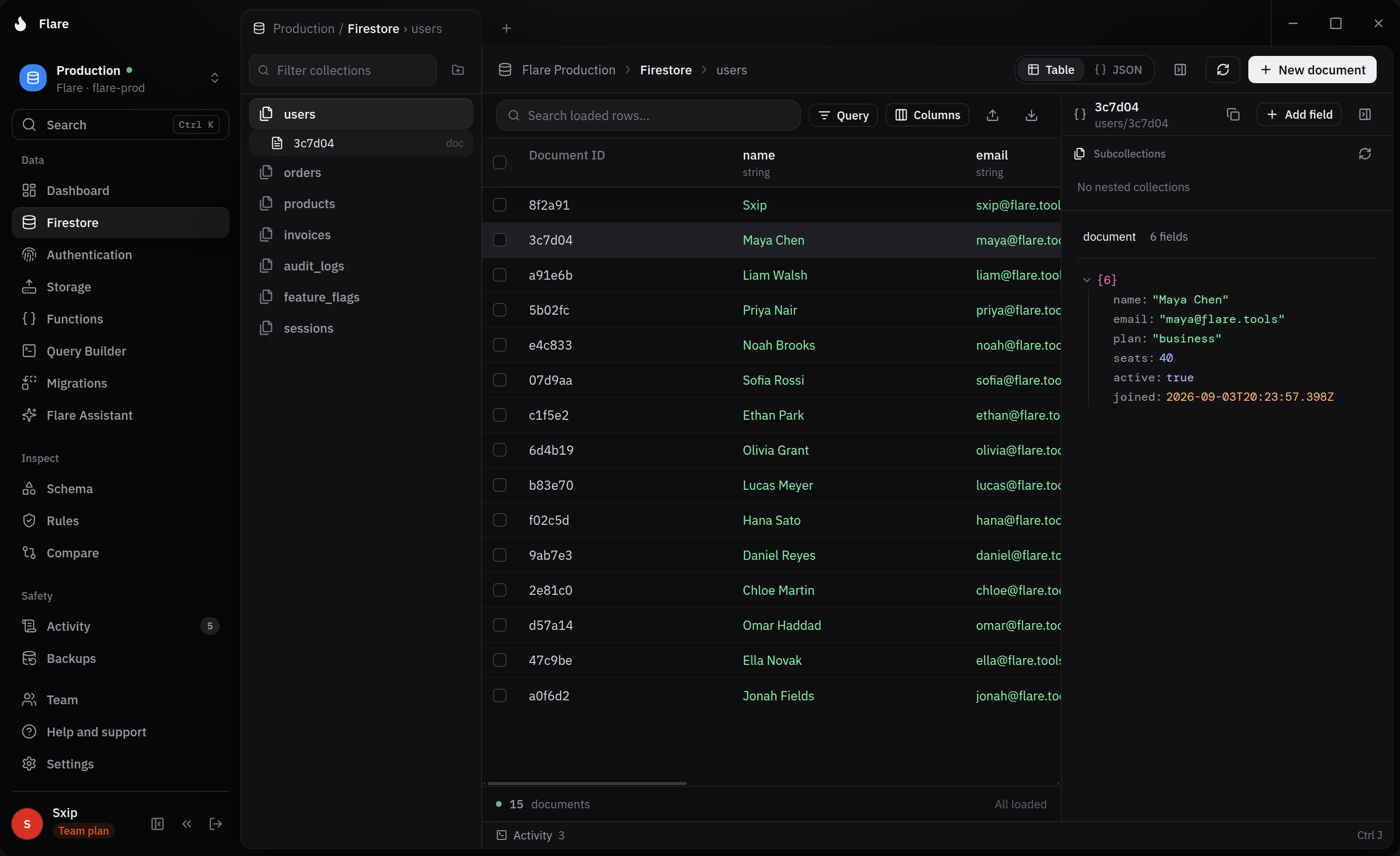The height and width of the screenshot is (856, 1400).
Task: Collapse the document detail panel icon
Action: coord(1365,114)
